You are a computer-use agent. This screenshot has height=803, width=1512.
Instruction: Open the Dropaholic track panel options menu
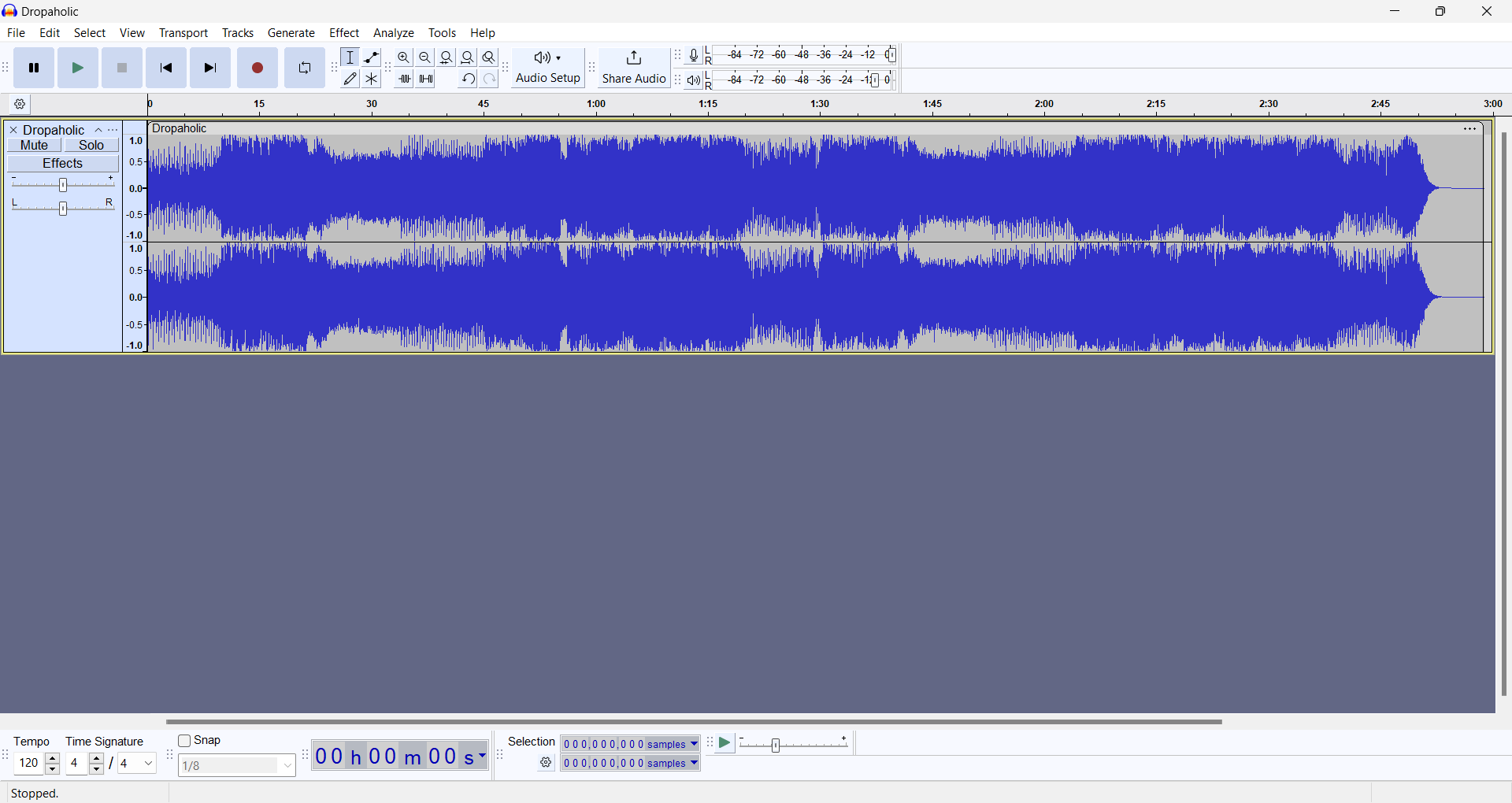[x=113, y=131]
